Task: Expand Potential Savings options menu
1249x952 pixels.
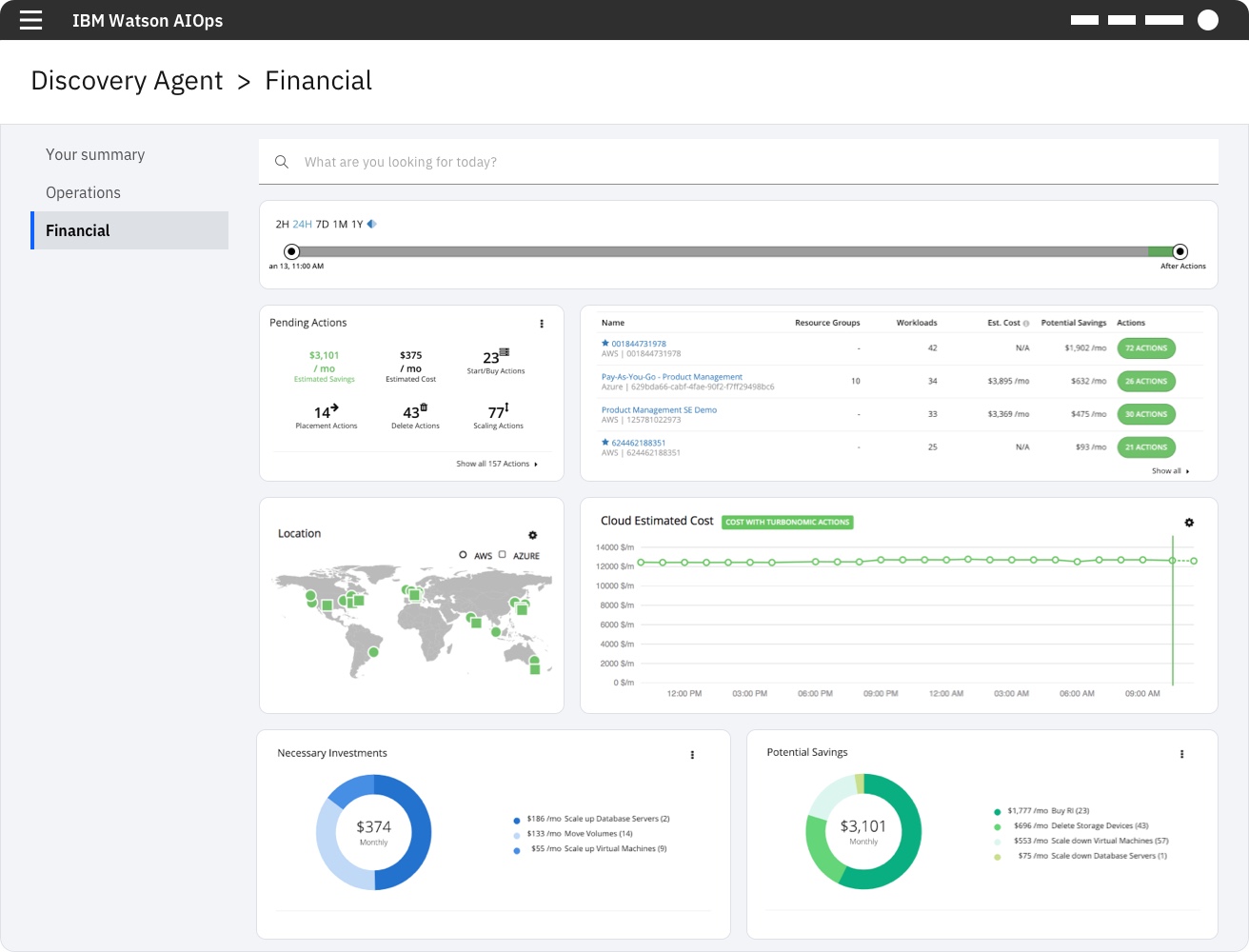Action: click(1181, 754)
